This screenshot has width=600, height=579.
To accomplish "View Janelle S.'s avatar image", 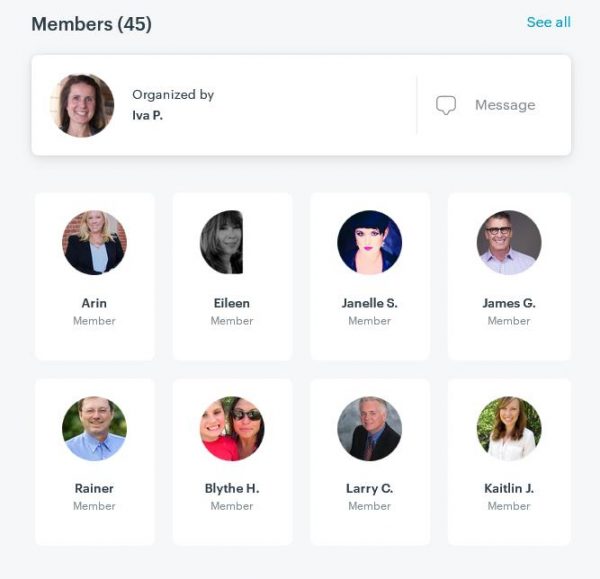I will (370, 242).
